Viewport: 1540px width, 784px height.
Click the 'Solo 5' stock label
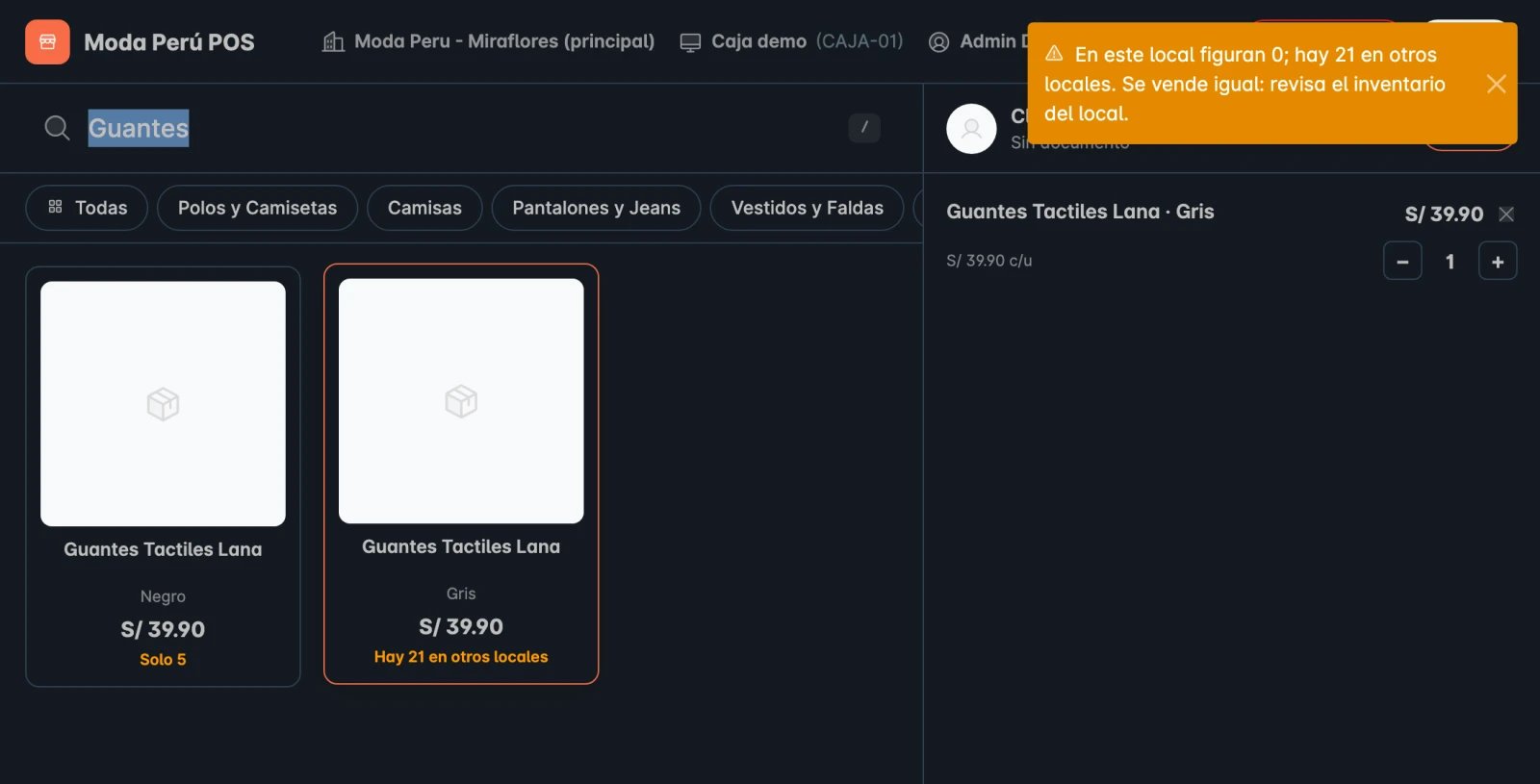click(163, 660)
